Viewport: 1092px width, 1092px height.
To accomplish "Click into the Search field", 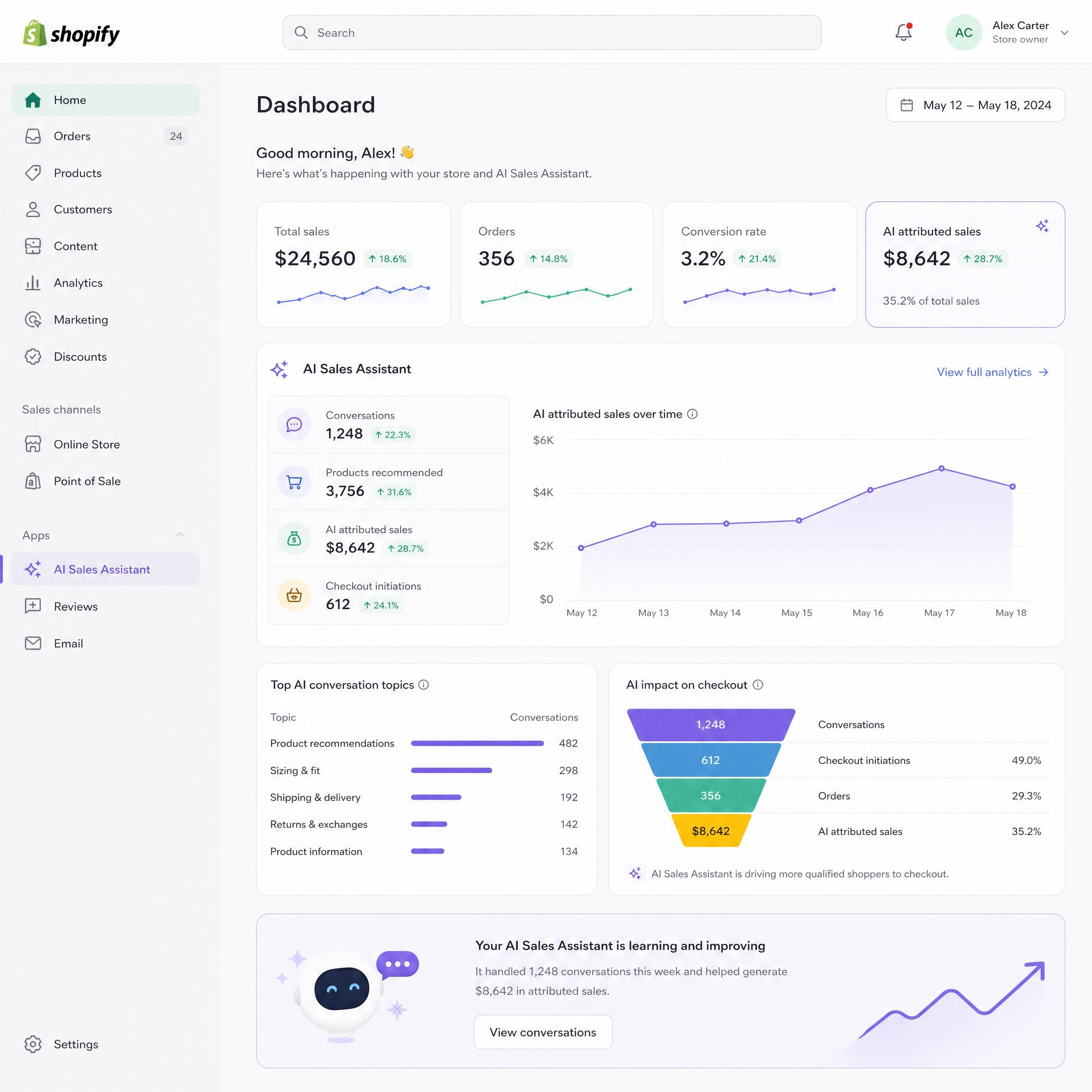I will (x=552, y=33).
